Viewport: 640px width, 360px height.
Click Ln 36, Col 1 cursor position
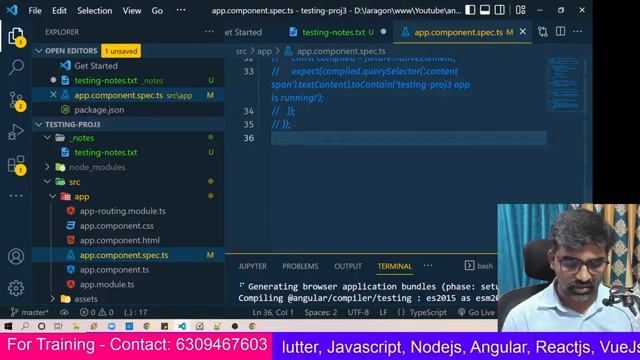[x=273, y=313]
